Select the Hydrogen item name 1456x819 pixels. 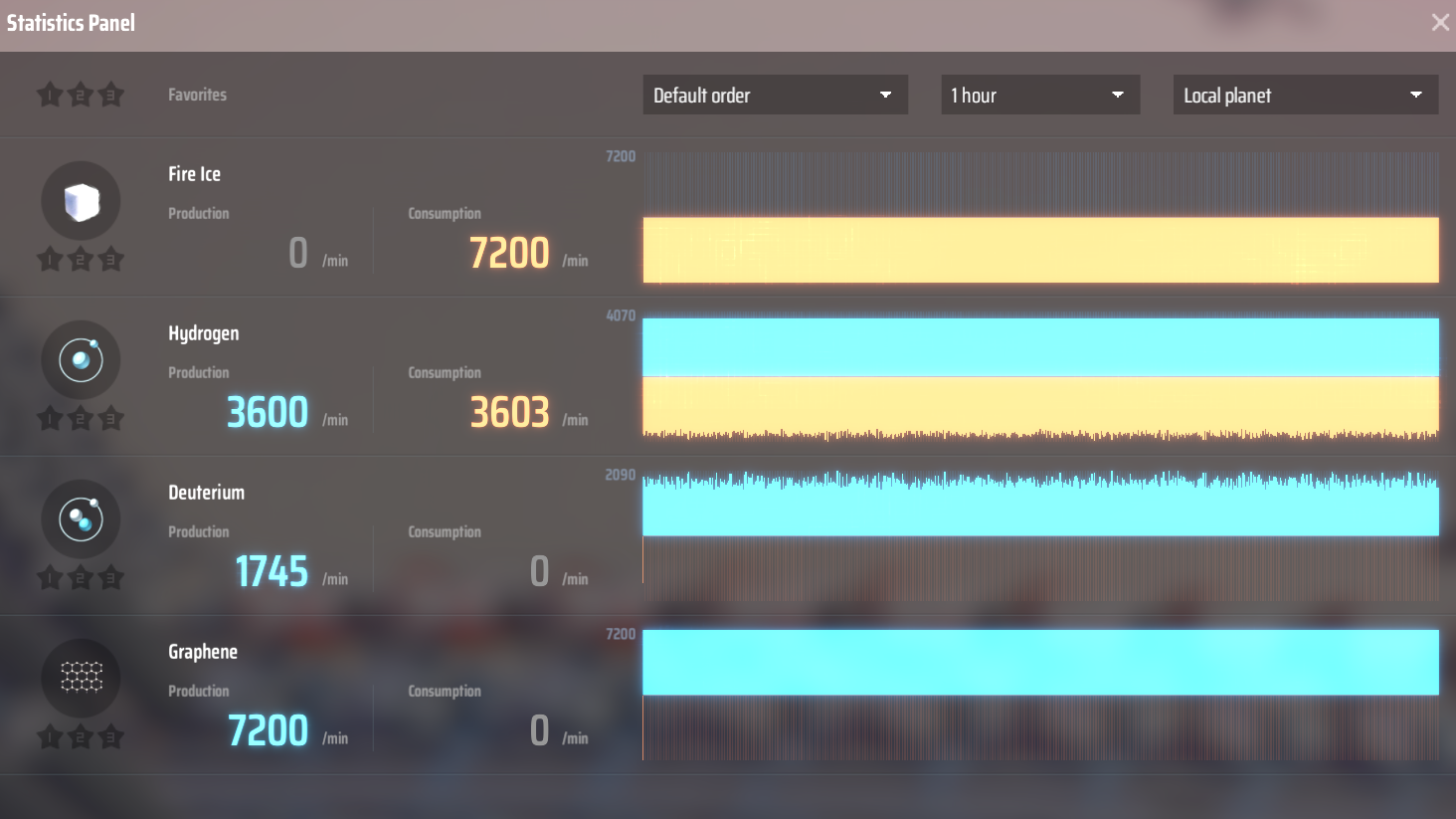point(203,333)
